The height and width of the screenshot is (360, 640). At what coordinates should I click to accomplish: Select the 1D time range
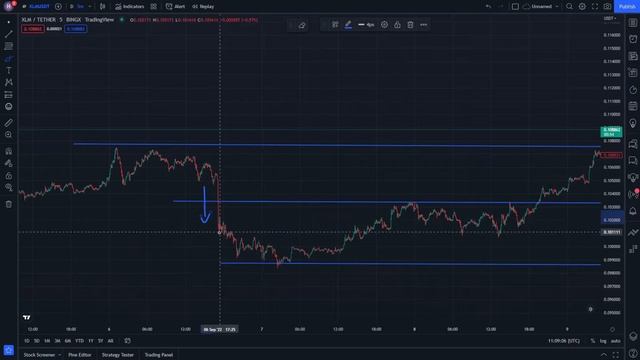tap(27, 341)
